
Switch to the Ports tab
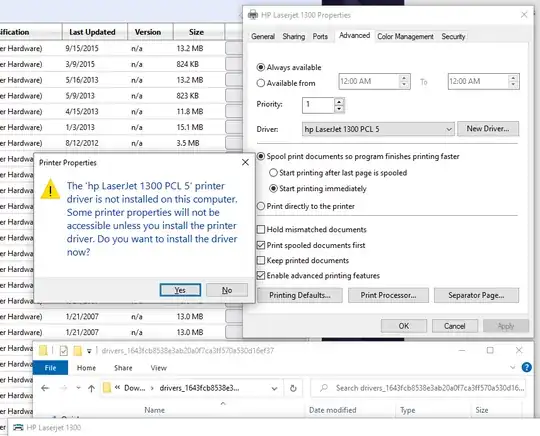click(x=320, y=36)
